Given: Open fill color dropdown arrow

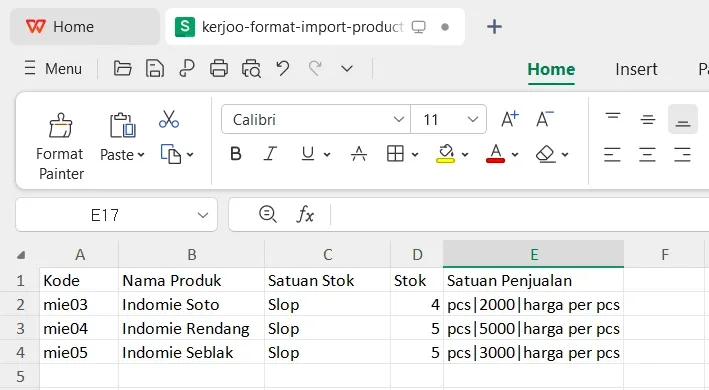Looking at the screenshot, I should coord(465,155).
